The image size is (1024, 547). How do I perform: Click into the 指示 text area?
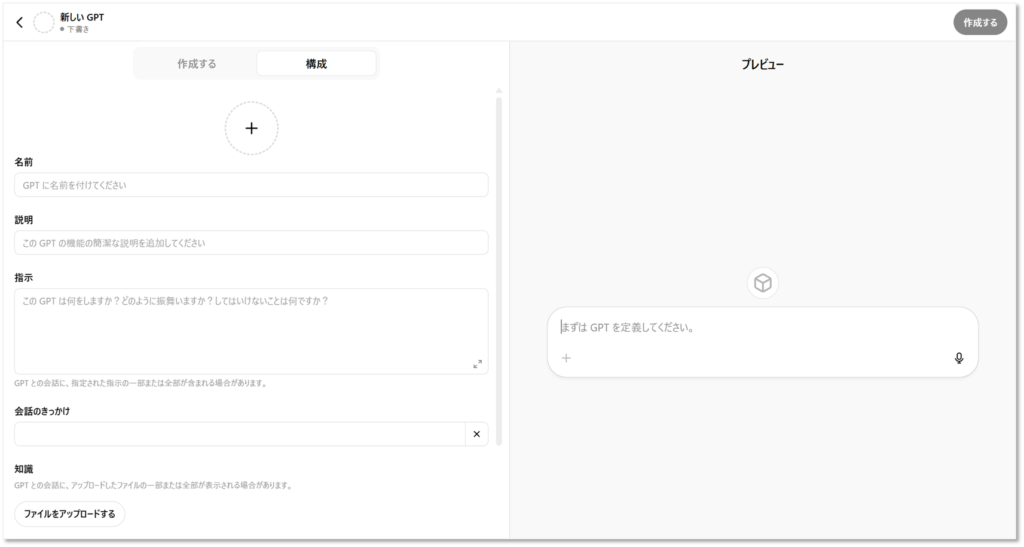[251, 331]
